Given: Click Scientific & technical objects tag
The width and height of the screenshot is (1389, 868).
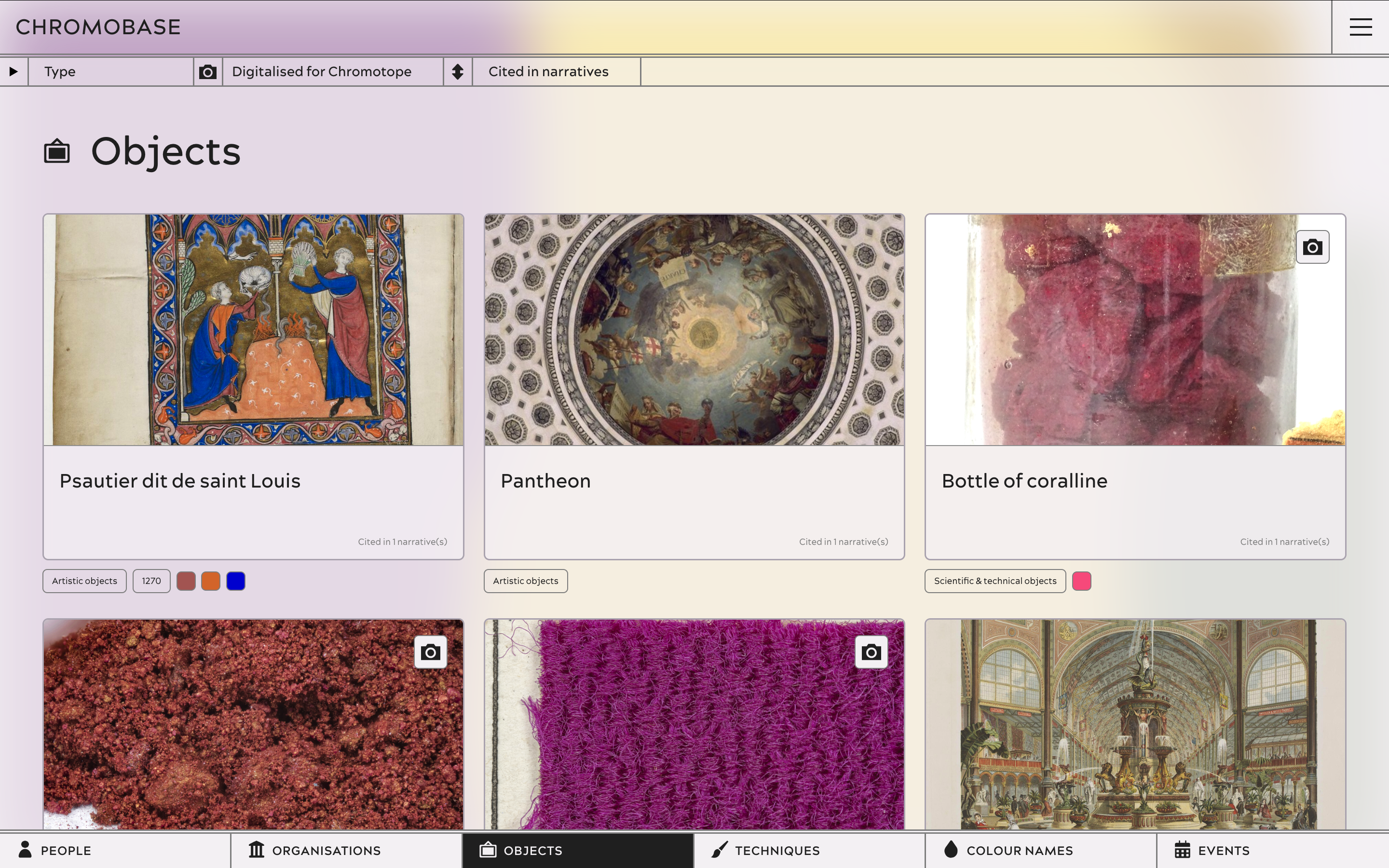Looking at the screenshot, I should click(995, 581).
